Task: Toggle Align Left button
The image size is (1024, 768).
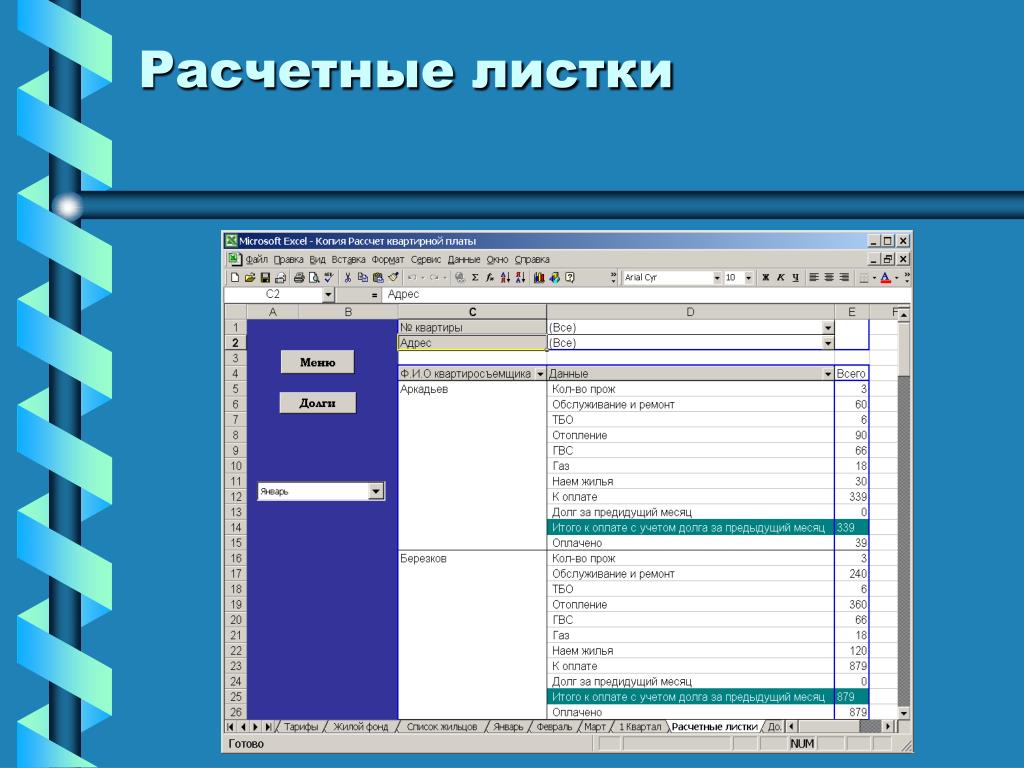Action: (x=814, y=278)
